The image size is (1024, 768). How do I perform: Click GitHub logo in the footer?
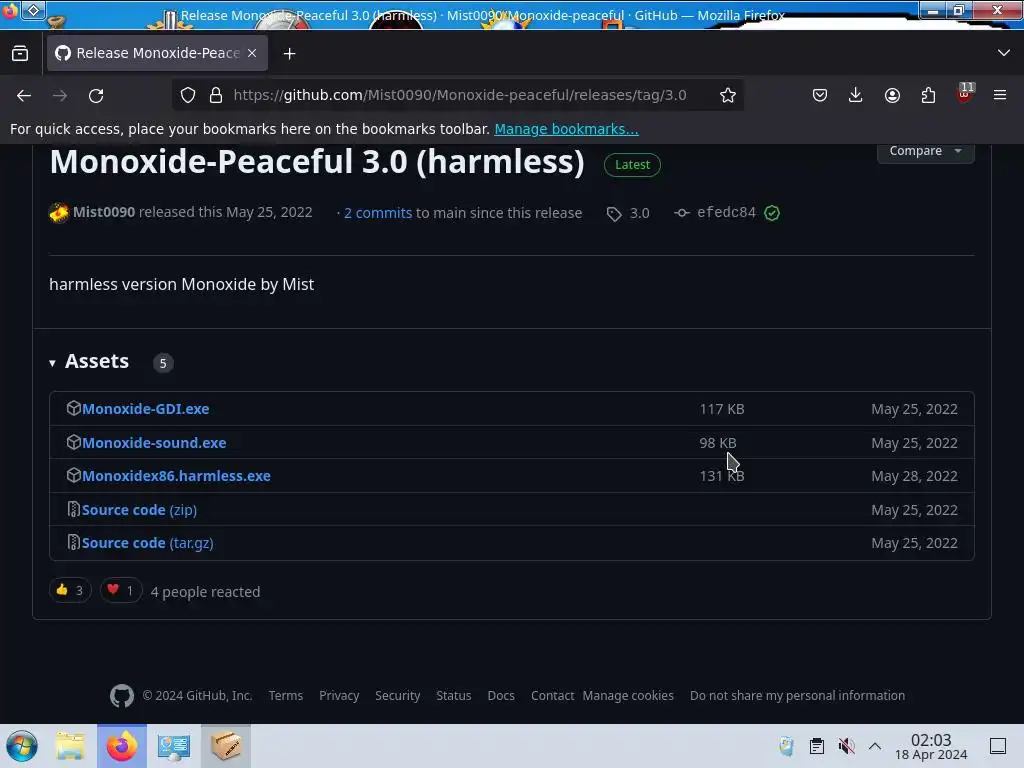[x=121, y=696]
